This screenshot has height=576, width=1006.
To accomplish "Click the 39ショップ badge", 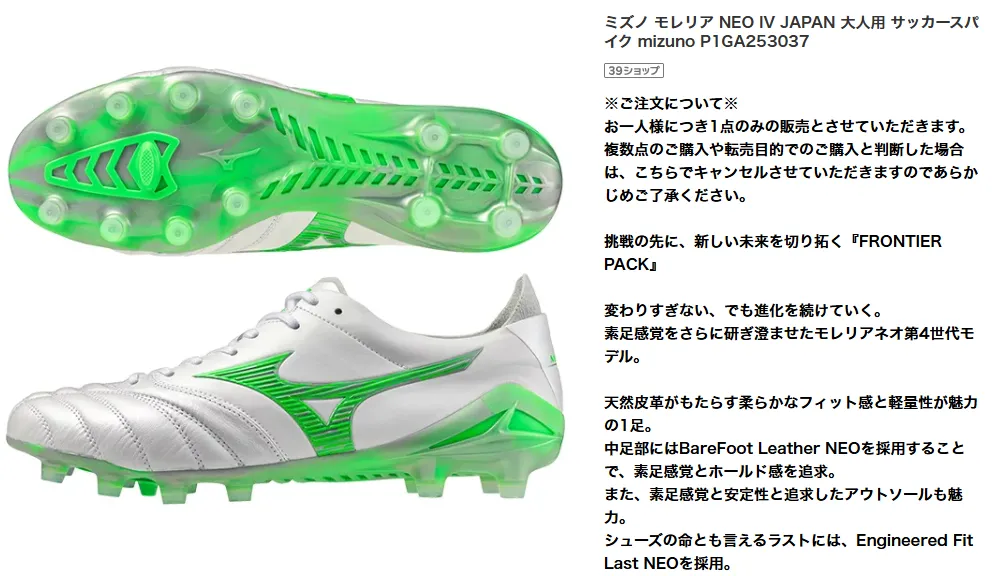I will click(x=633, y=71).
